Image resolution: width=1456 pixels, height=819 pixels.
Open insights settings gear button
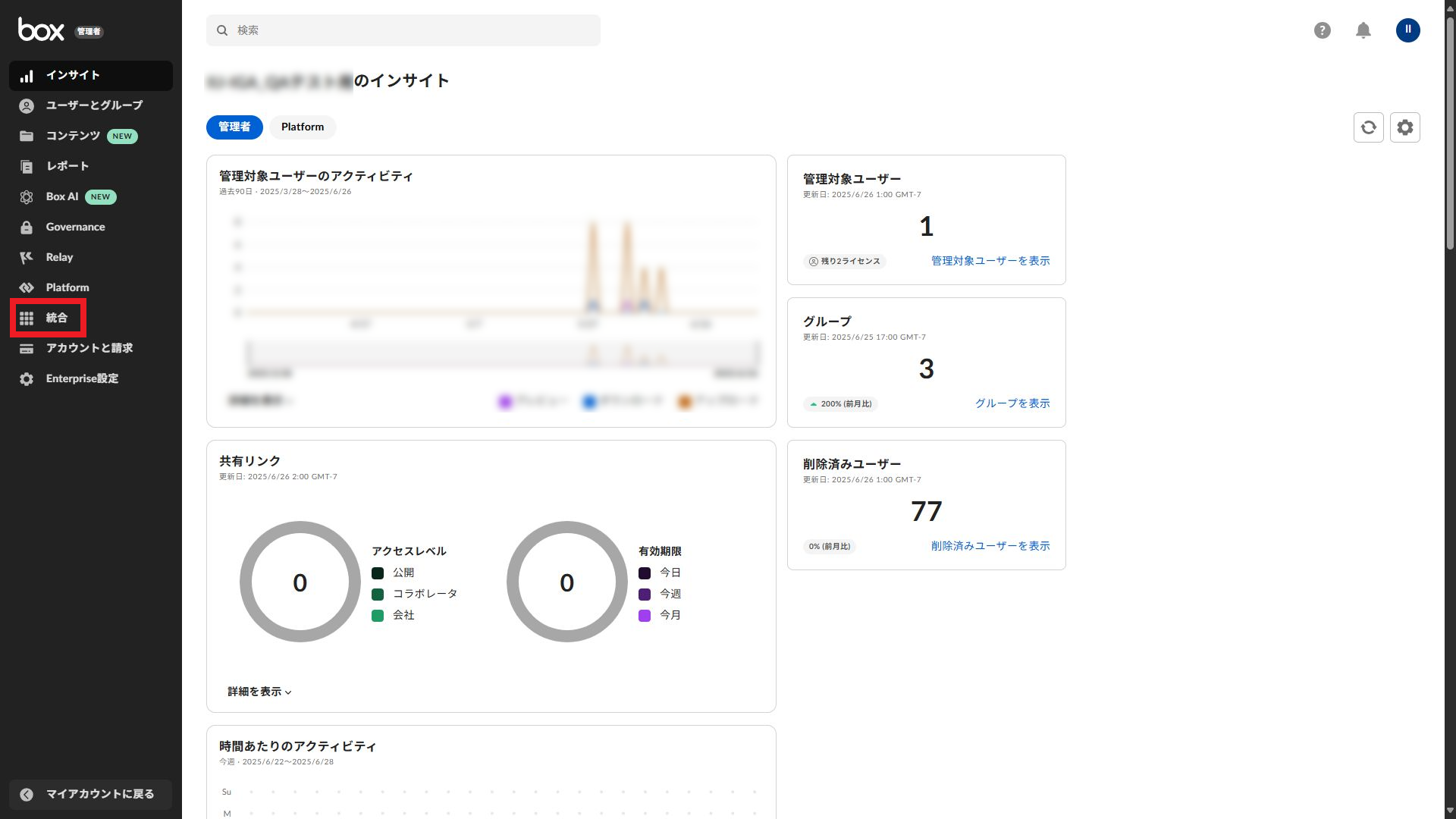[x=1404, y=127]
